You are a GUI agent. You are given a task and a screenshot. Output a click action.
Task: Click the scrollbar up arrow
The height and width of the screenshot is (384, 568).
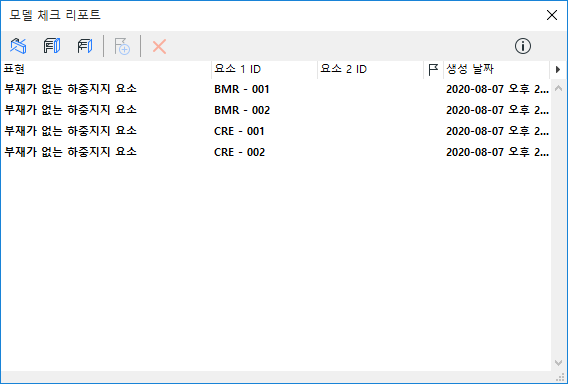click(x=558, y=88)
